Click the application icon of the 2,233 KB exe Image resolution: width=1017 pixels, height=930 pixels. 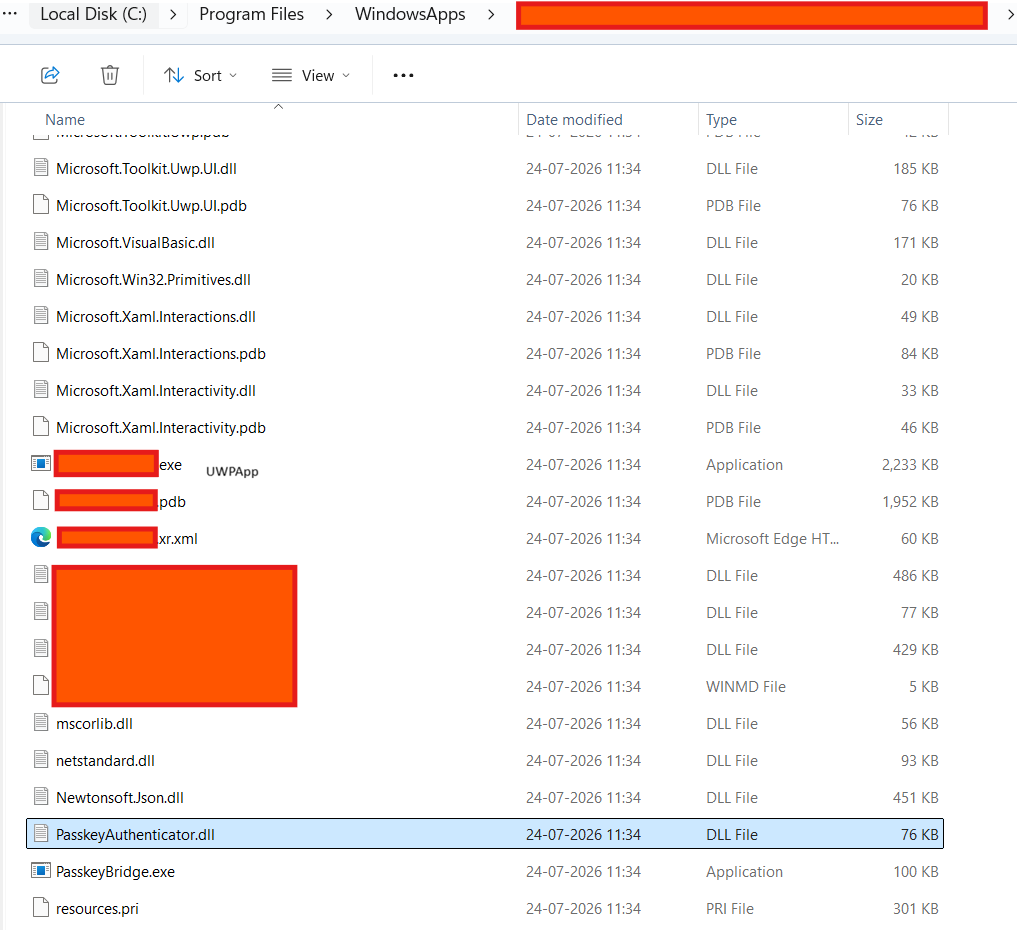pyautogui.click(x=41, y=464)
